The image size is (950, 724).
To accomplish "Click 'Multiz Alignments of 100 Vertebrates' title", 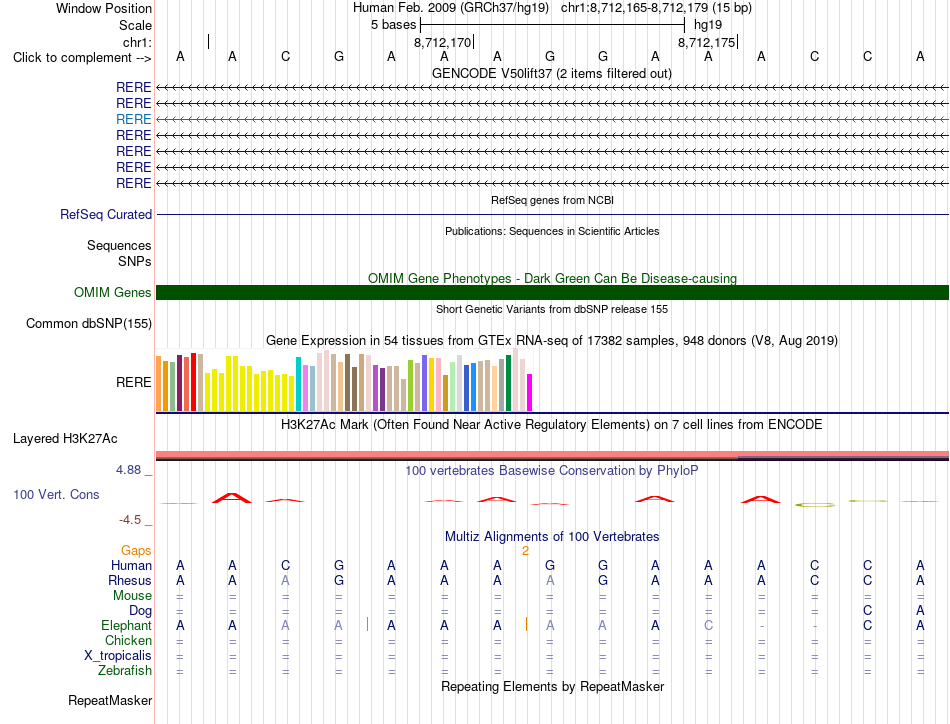I will coord(552,536).
